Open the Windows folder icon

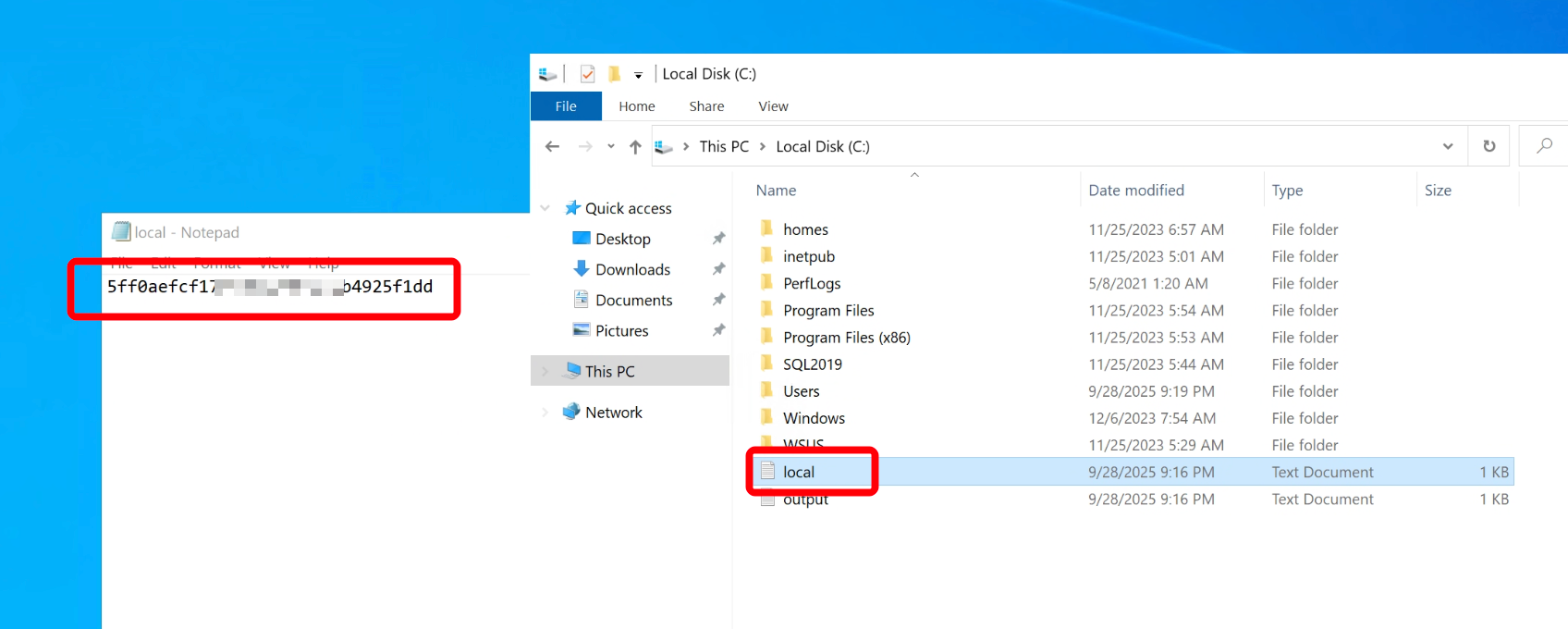[766, 418]
